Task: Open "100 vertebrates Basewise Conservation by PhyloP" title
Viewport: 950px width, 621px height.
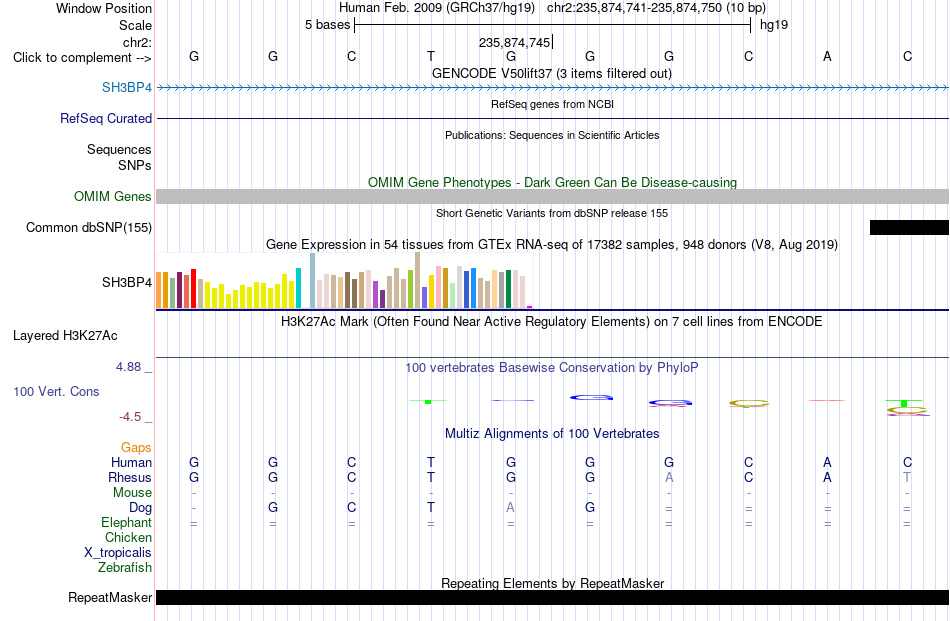Action: [552, 368]
